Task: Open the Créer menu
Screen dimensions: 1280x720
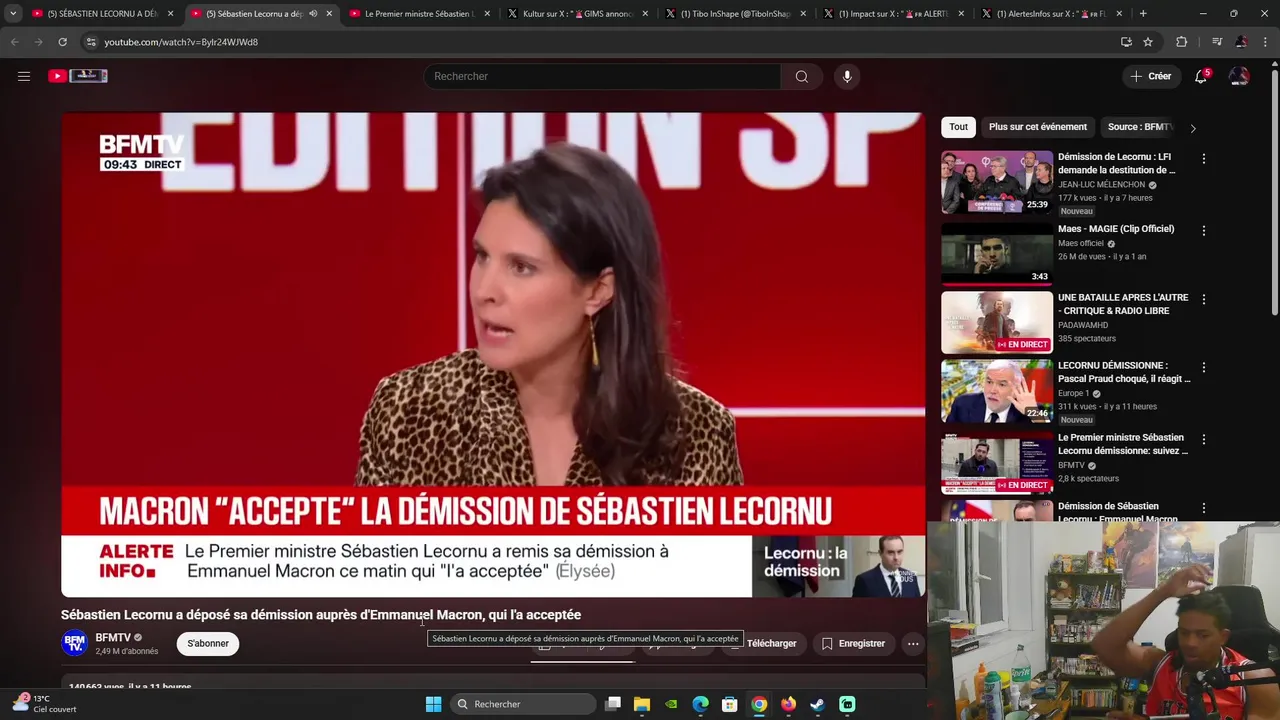Action: pos(1150,76)
